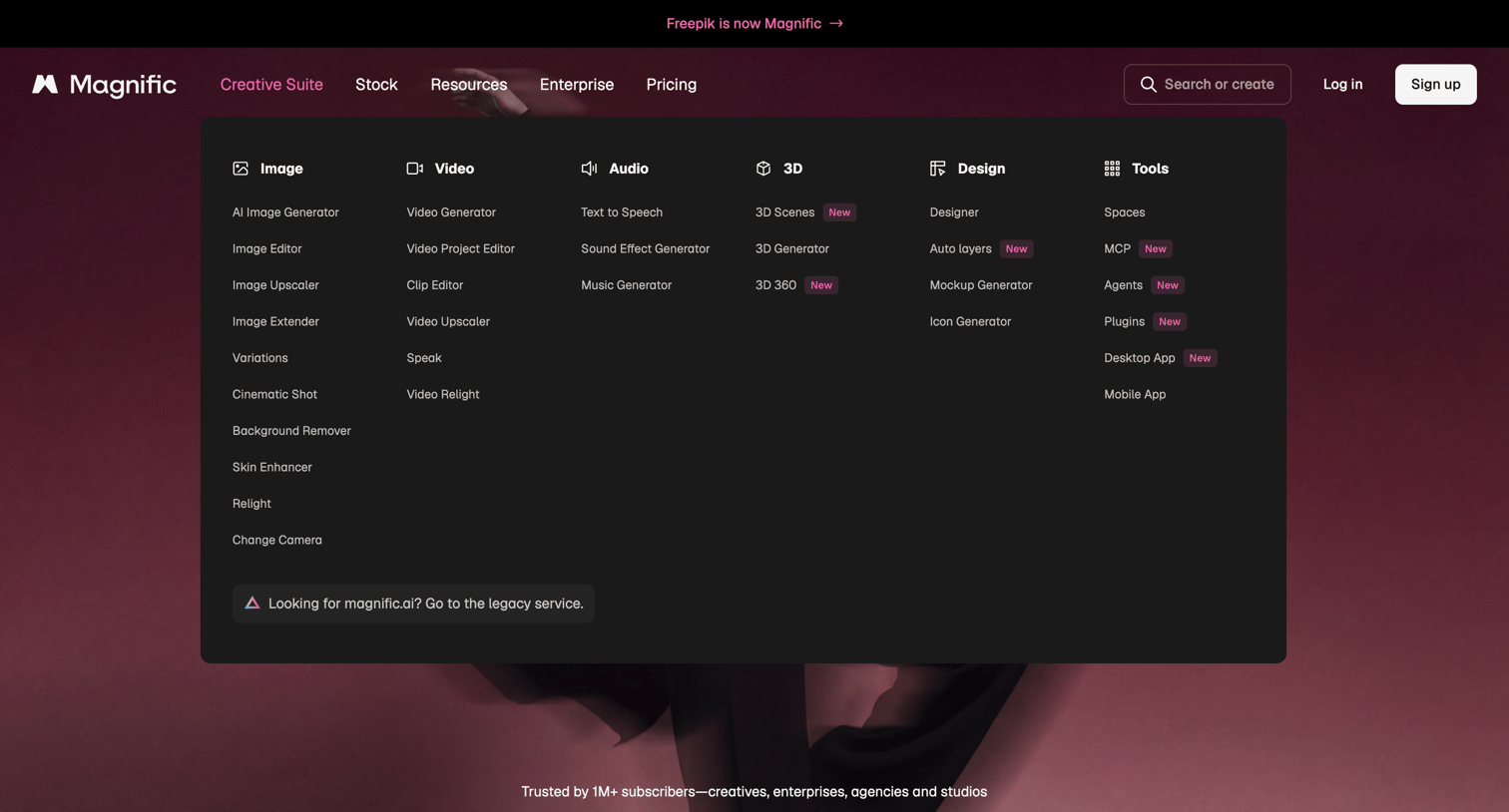The image size is (1509, 812).
Task: Open 3D 360
Action: [x=775, y=285]
